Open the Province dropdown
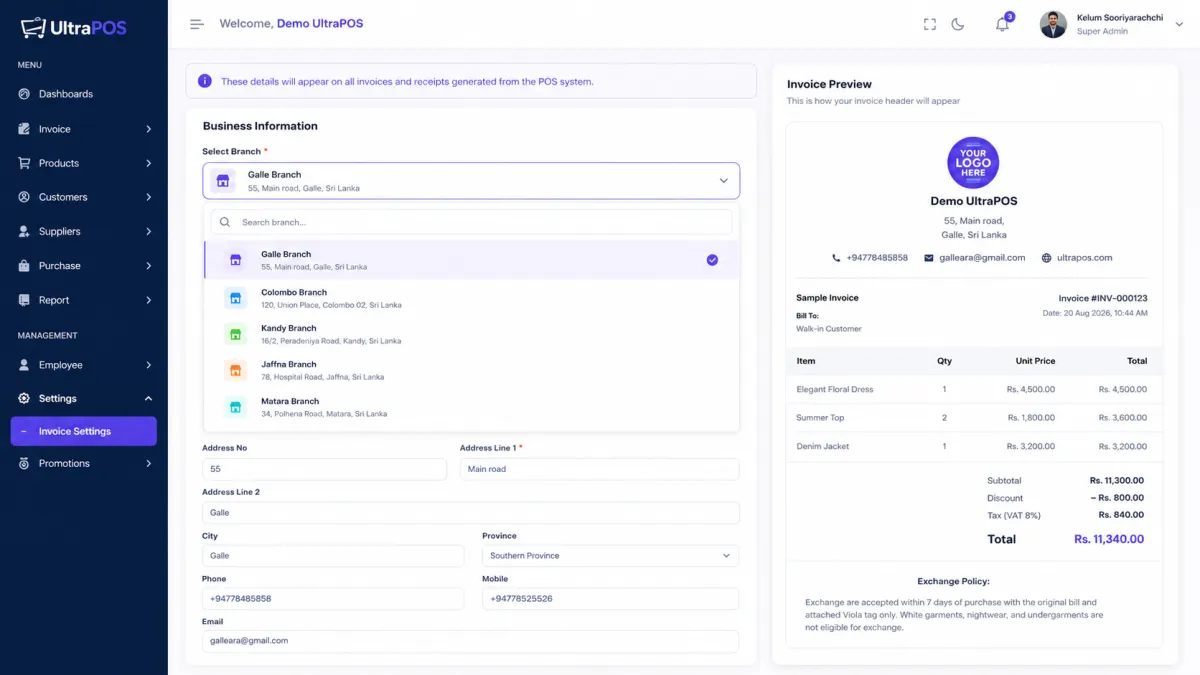The height and width of the screenshot is (675, 1200). click(610, 556)
